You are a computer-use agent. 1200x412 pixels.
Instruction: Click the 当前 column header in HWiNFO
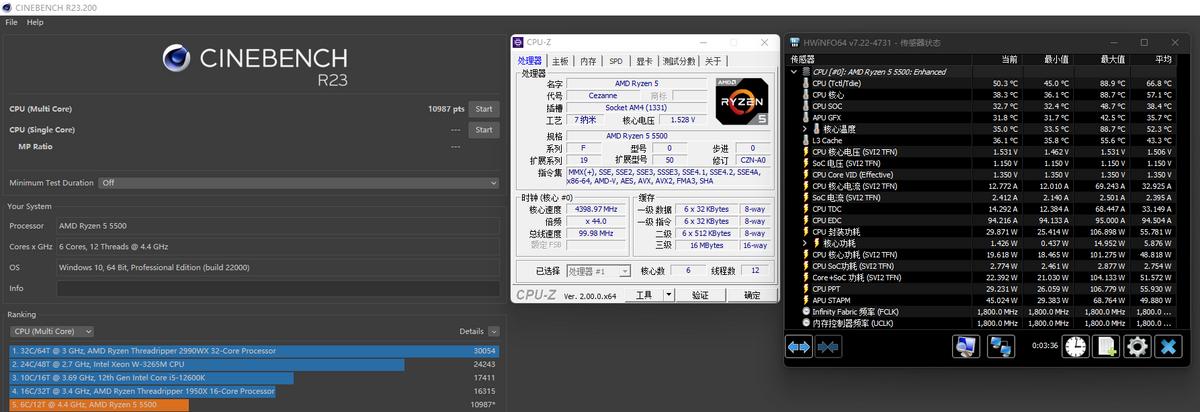(x=1009, y=60)
